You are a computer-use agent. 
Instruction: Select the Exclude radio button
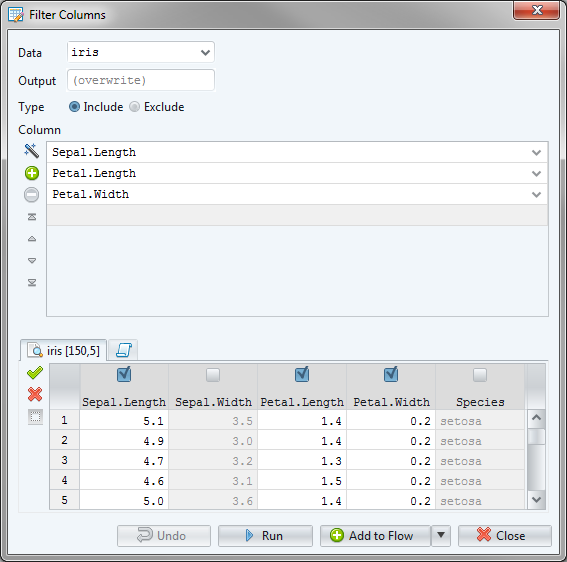tap(135, 107)
